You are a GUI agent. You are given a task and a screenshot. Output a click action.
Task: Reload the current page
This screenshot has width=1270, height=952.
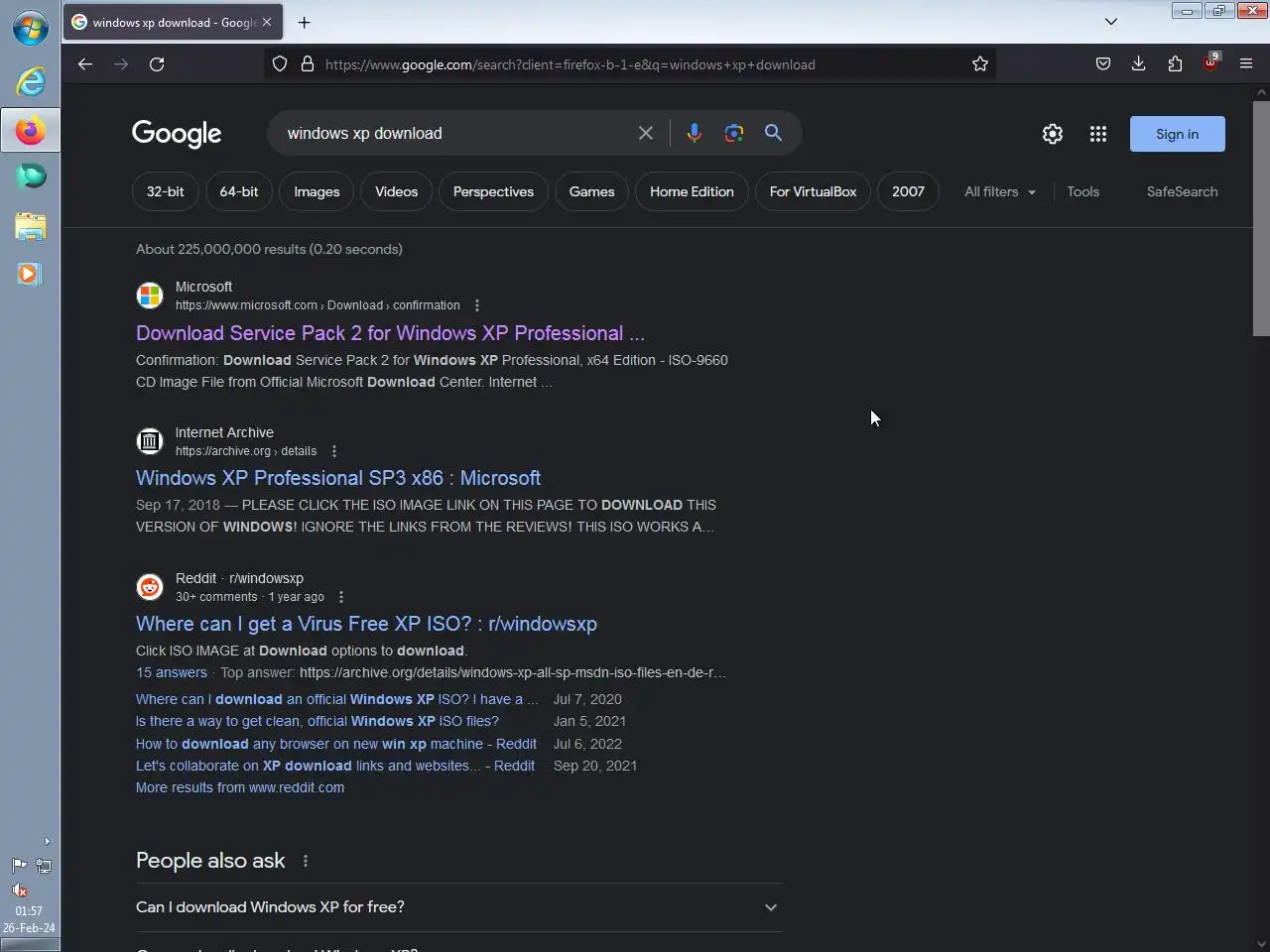pos(157,64)
